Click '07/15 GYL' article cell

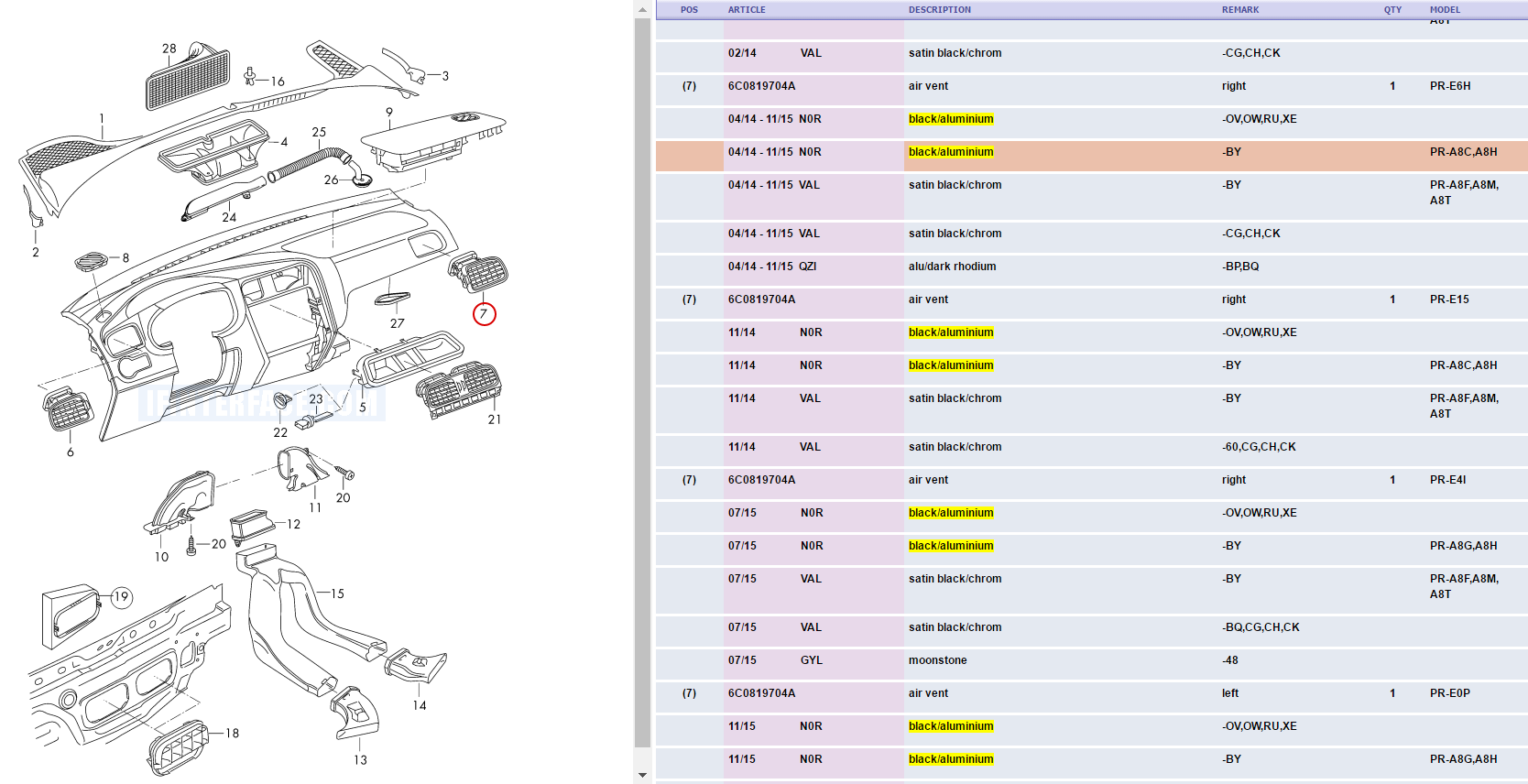tap(775, 660)
